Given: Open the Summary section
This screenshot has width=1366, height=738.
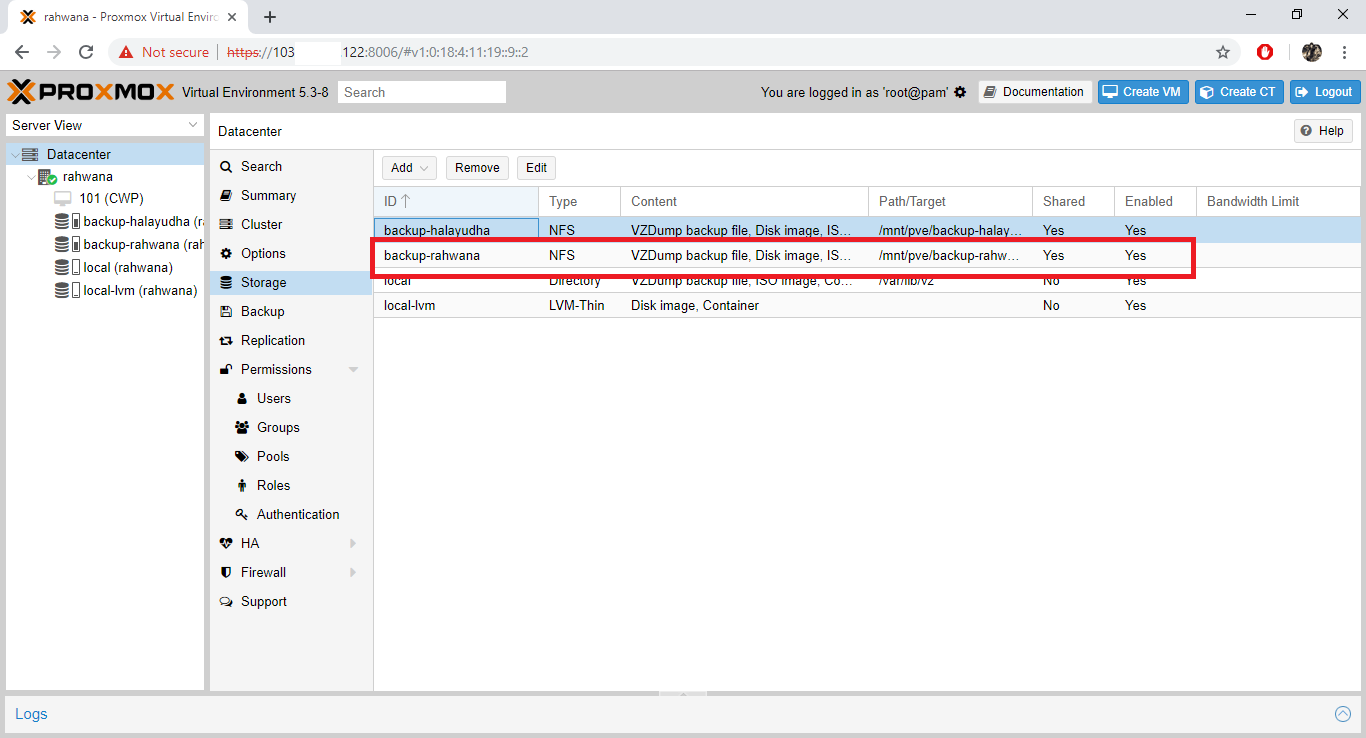Looking at the screenshot, I should click(291, 196).
